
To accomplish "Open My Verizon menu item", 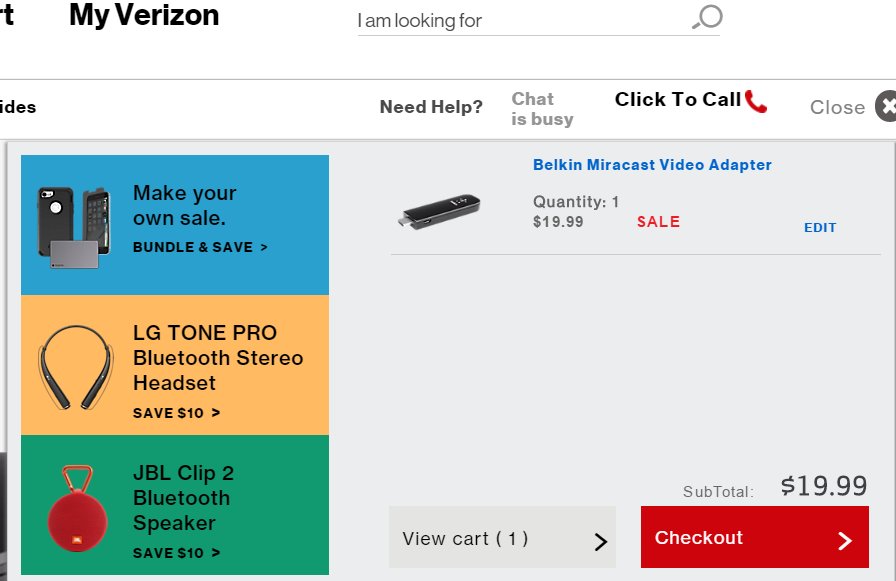I will [144, 15].
